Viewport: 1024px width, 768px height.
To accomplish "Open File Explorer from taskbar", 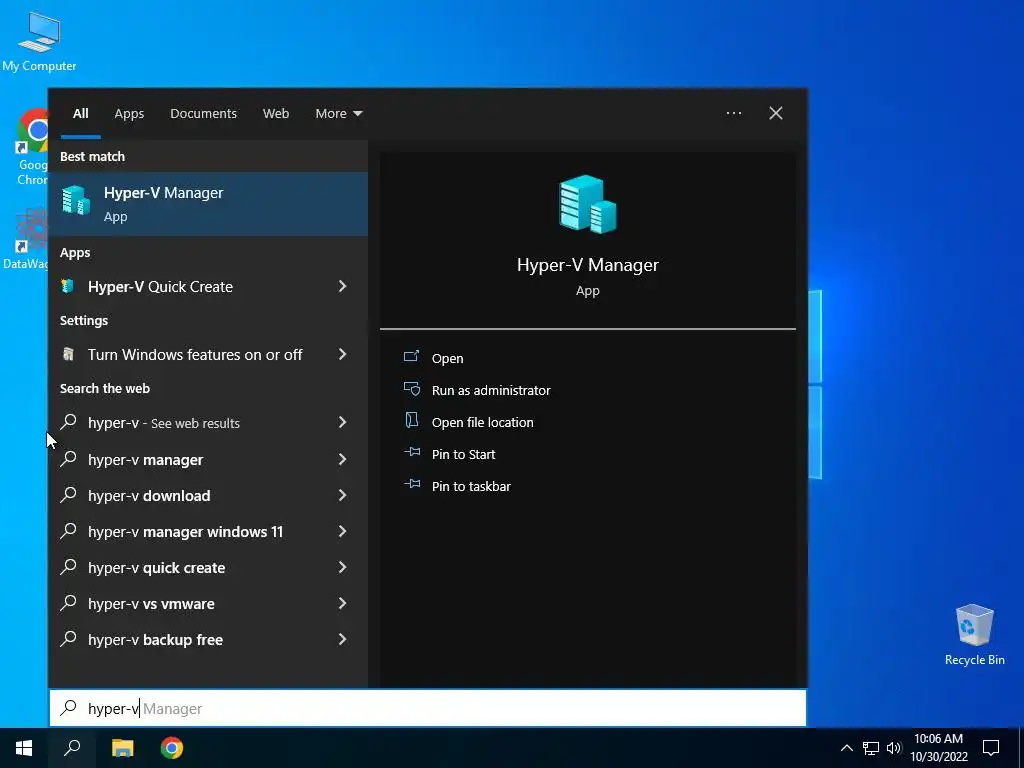I will point(122,748).
